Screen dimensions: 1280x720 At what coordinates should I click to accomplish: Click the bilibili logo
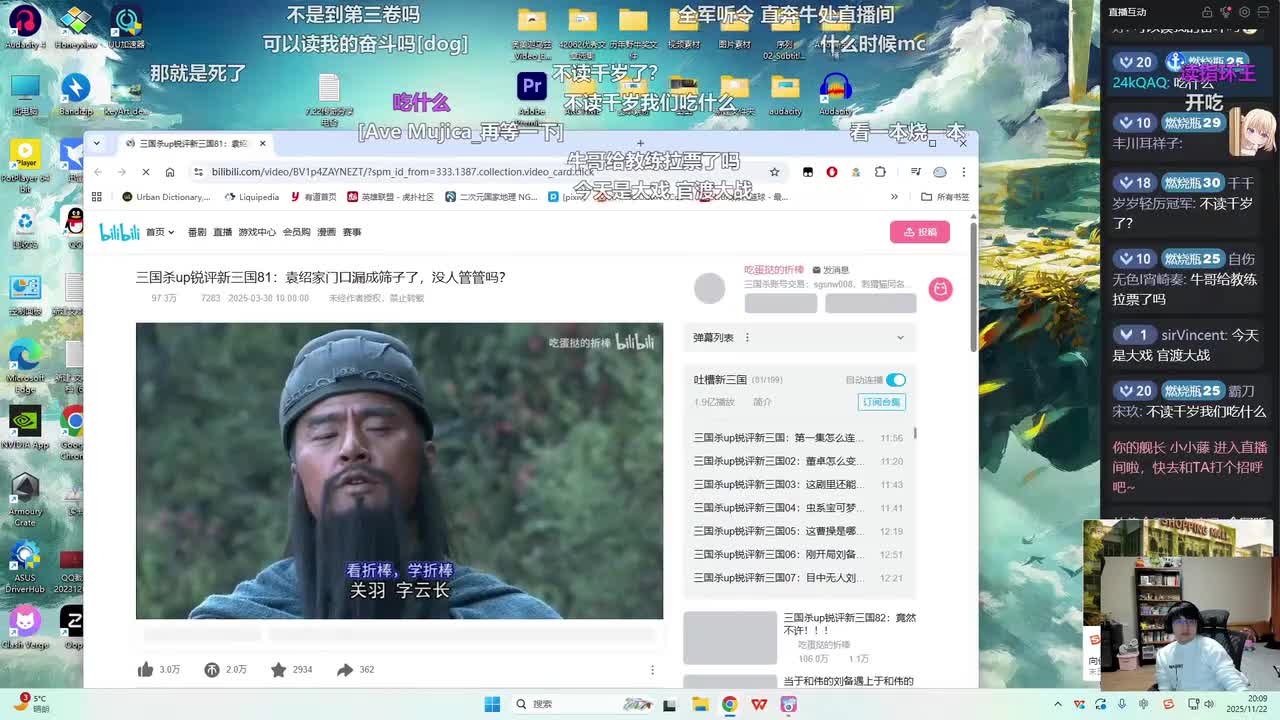pos(119,232)
